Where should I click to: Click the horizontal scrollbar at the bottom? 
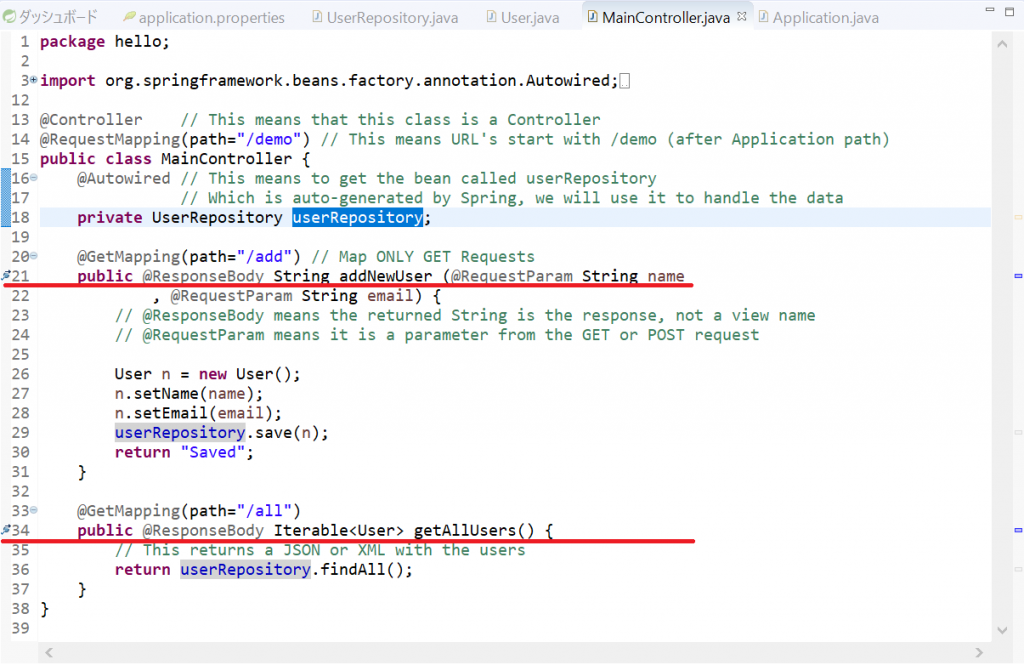[500, 655]
